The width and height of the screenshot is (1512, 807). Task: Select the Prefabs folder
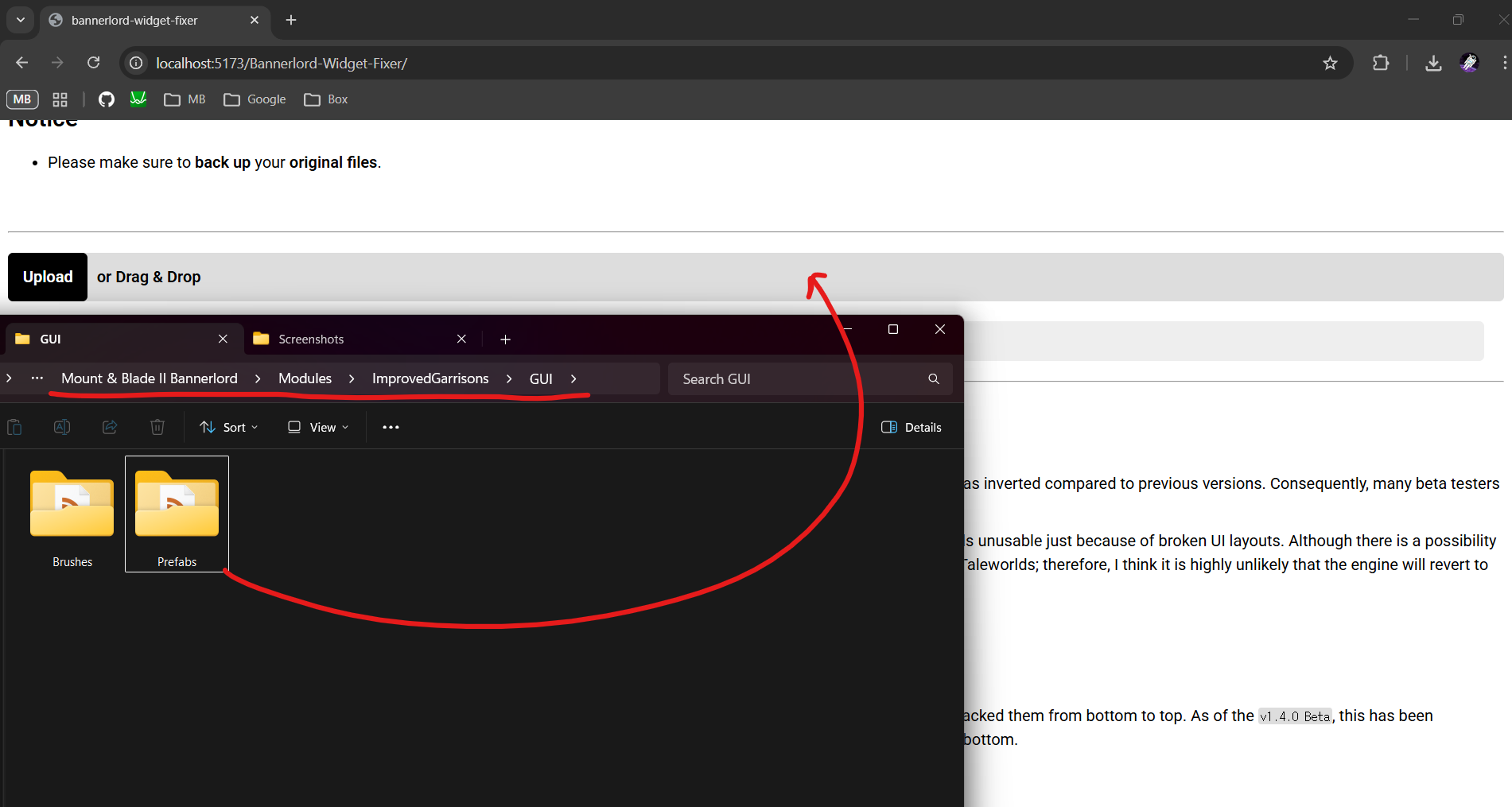177,513
